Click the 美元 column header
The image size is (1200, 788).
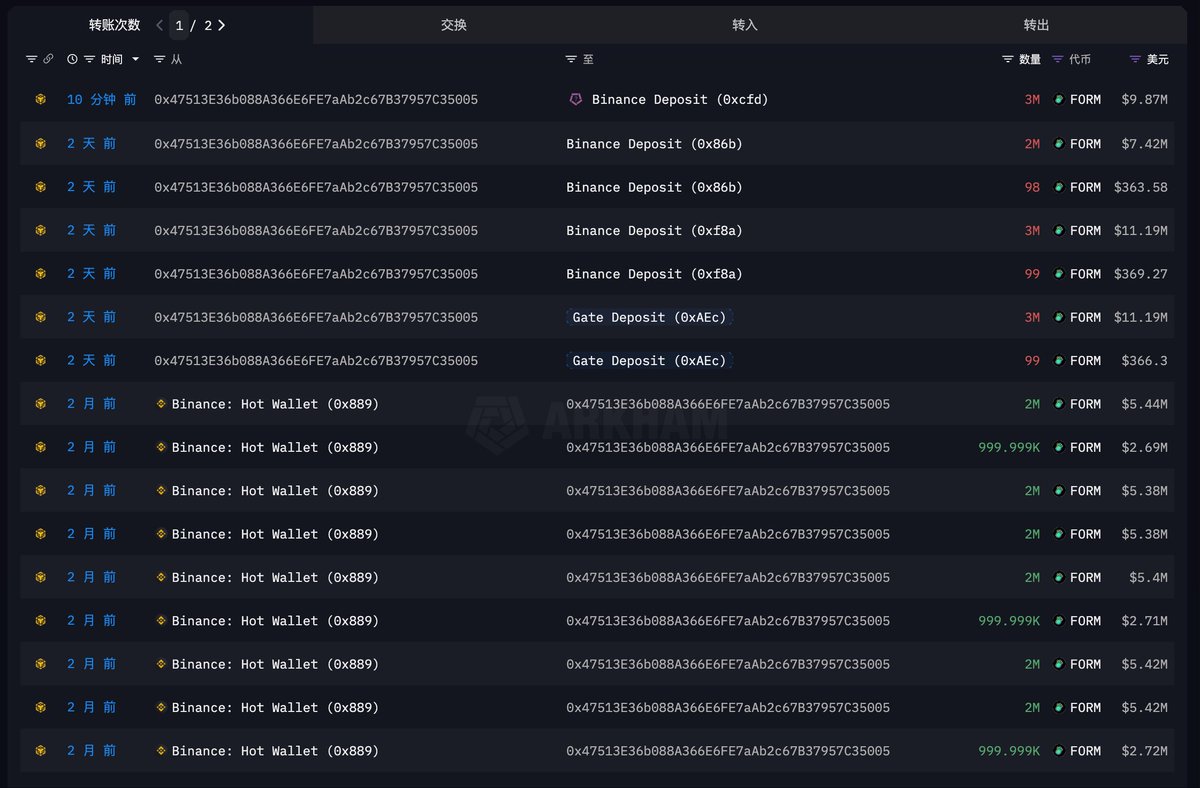click(x=1157, y=60)
